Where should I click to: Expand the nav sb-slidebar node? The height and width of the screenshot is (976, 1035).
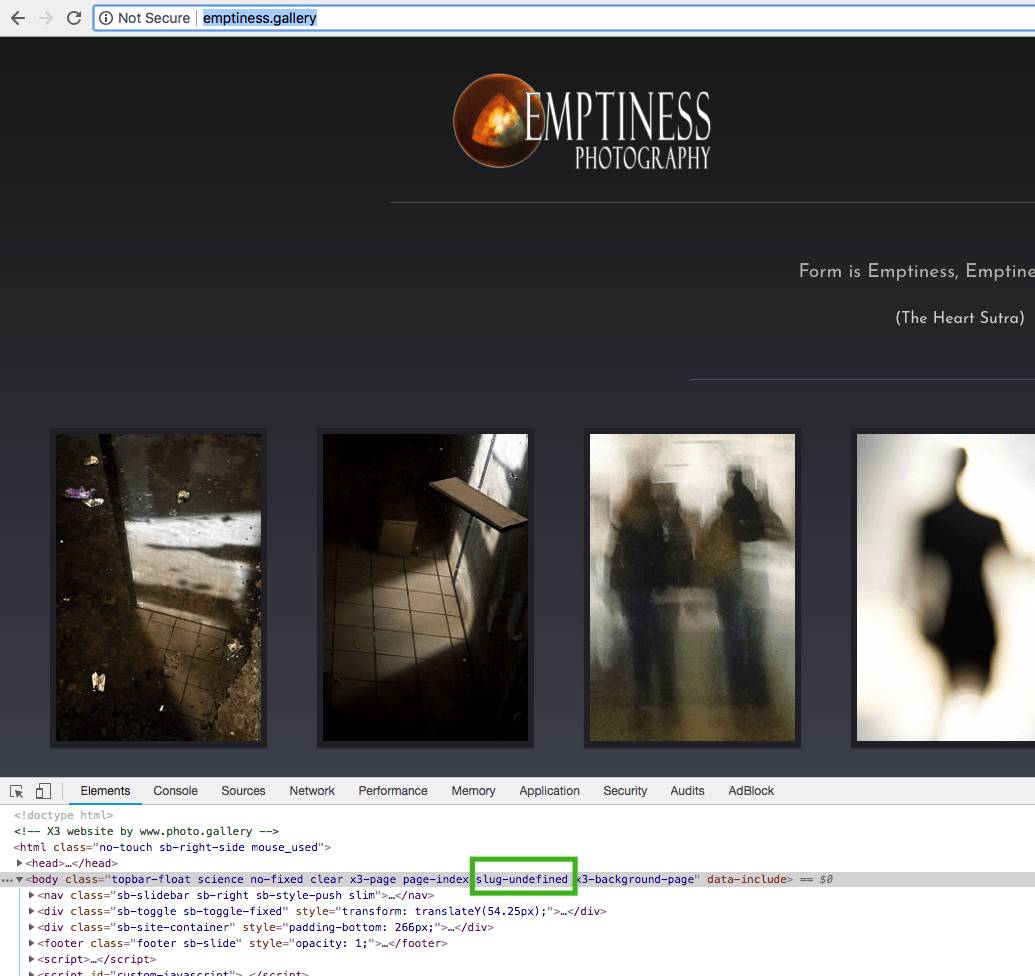click(32, 895)
